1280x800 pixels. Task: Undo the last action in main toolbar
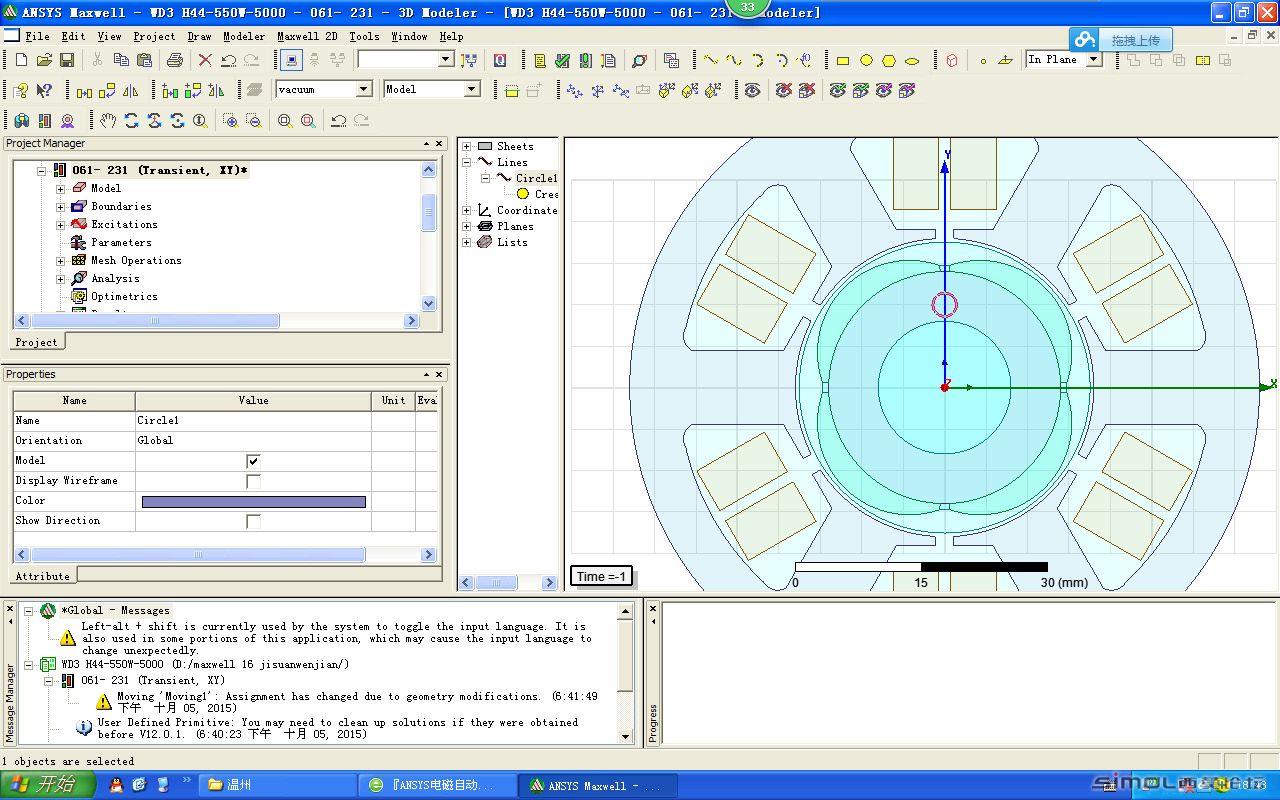[229, 60]
